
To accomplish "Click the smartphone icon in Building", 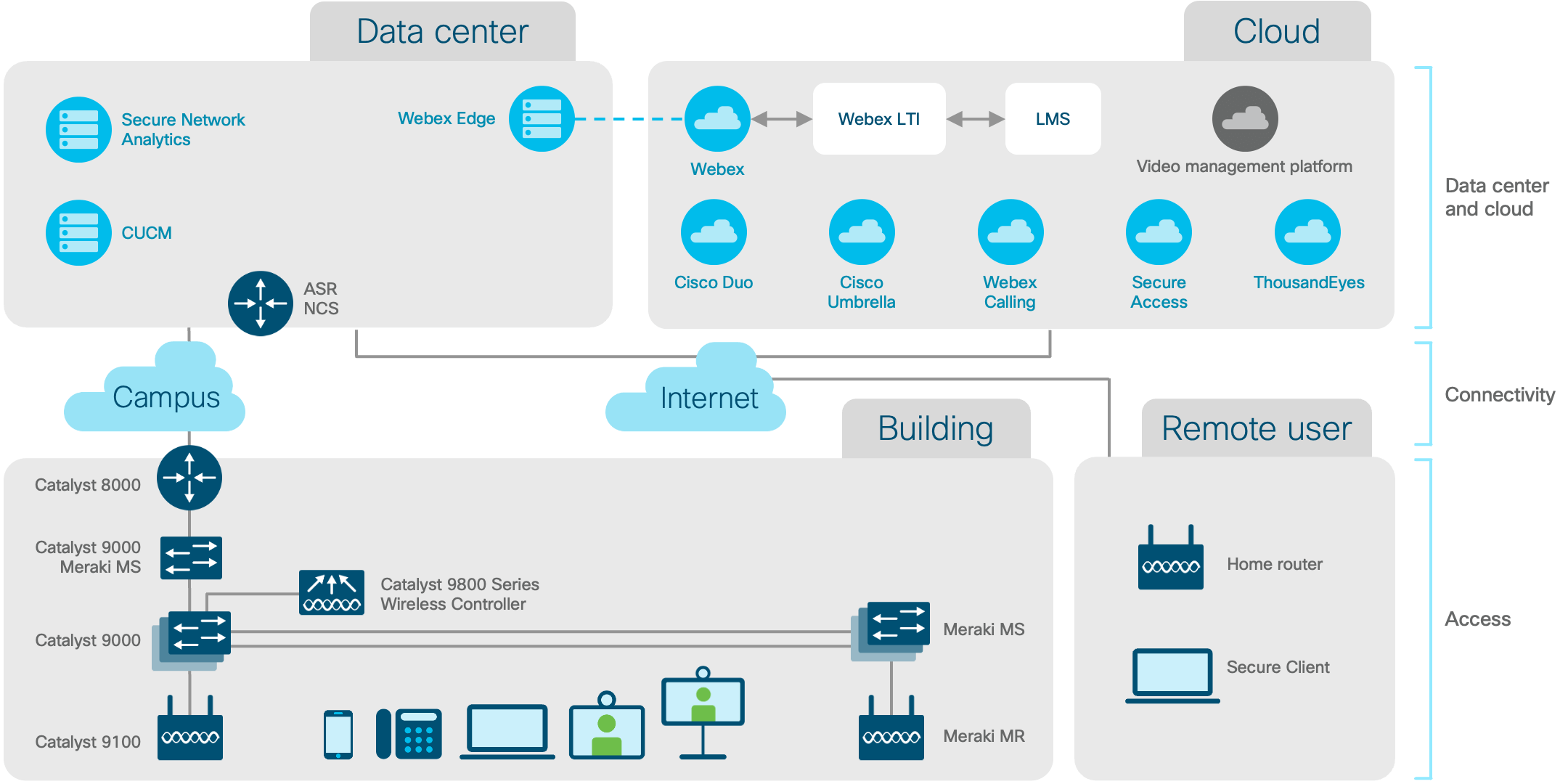I will coord(338,735).
